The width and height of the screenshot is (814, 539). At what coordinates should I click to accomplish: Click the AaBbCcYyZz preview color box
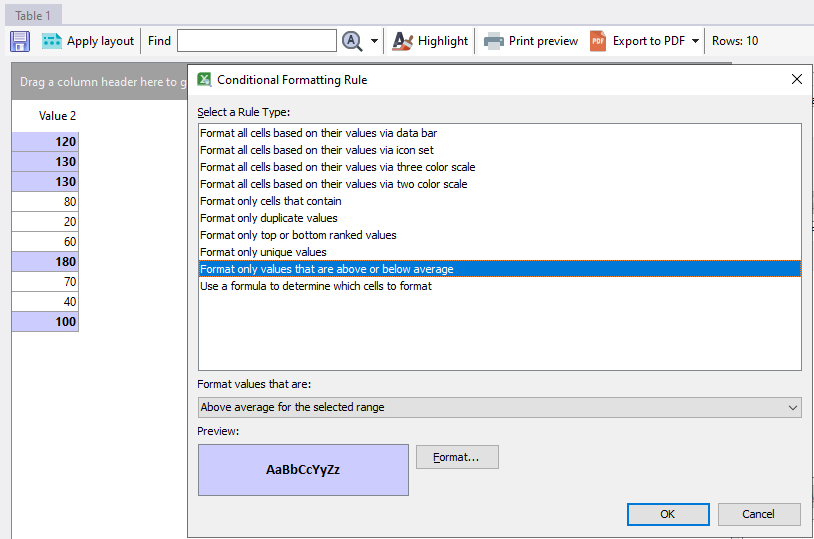tap(303, 470)
